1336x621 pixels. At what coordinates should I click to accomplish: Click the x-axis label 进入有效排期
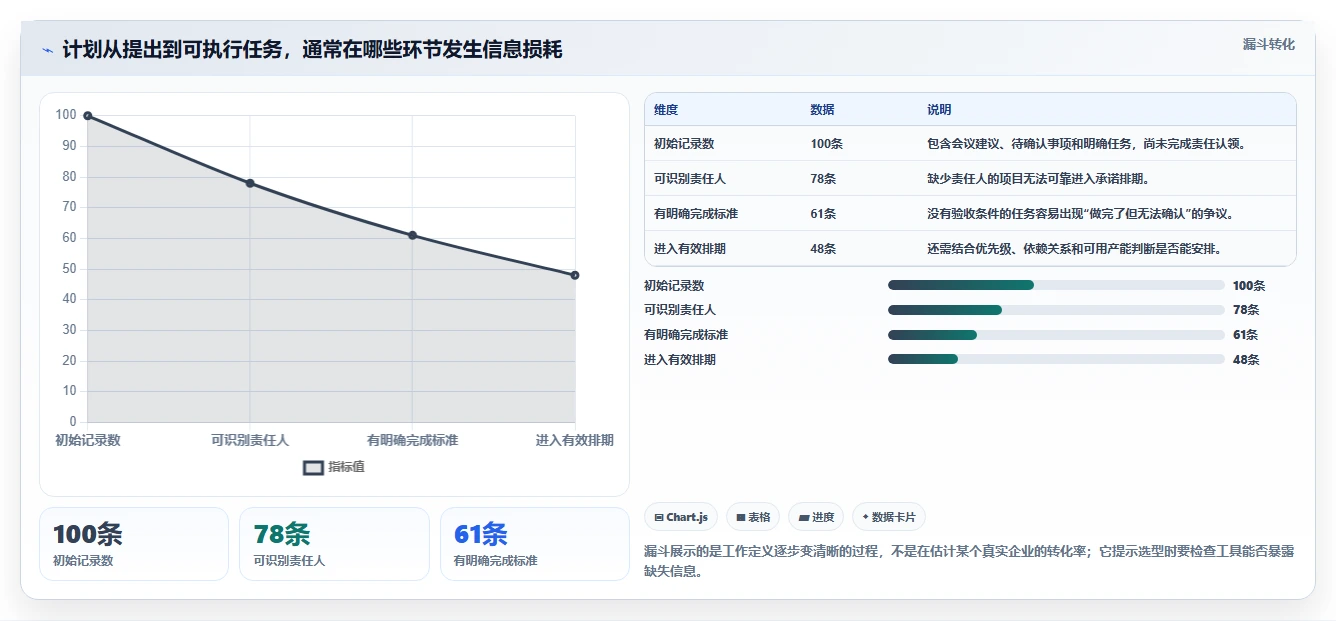pyautogui.click(x=574, y=440)
